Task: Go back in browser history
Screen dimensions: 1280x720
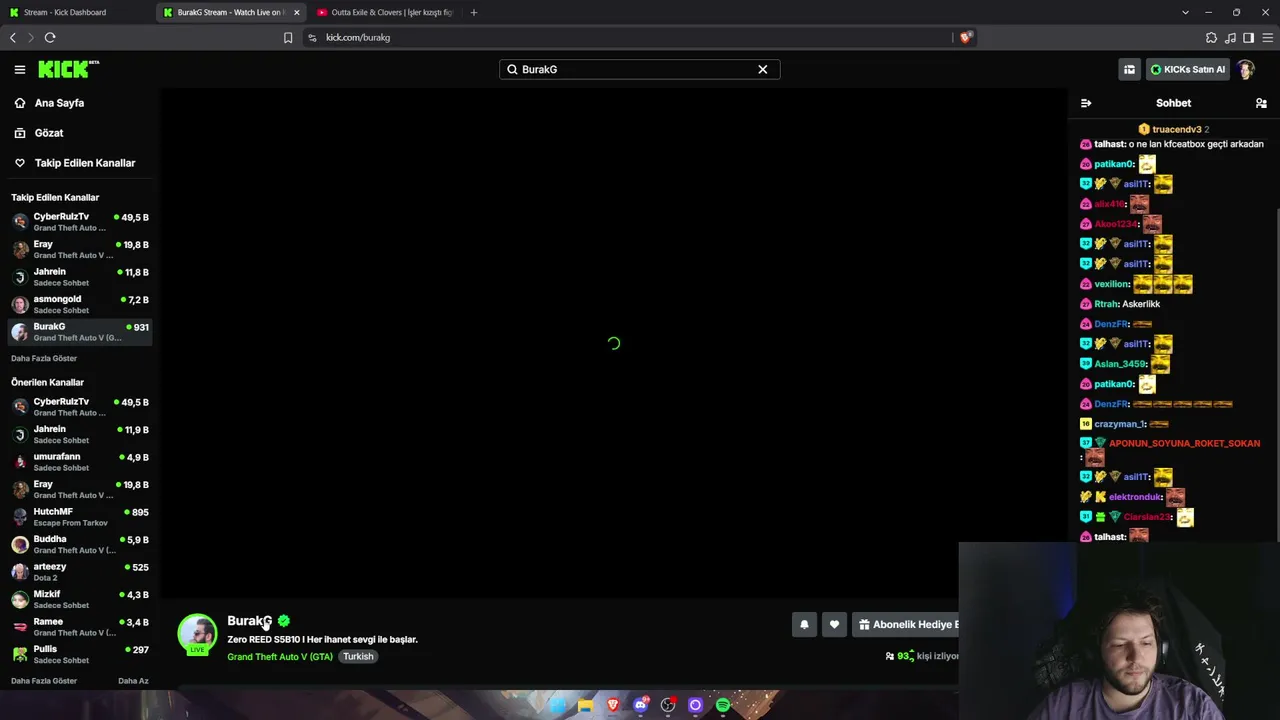Action: [13, 38]
